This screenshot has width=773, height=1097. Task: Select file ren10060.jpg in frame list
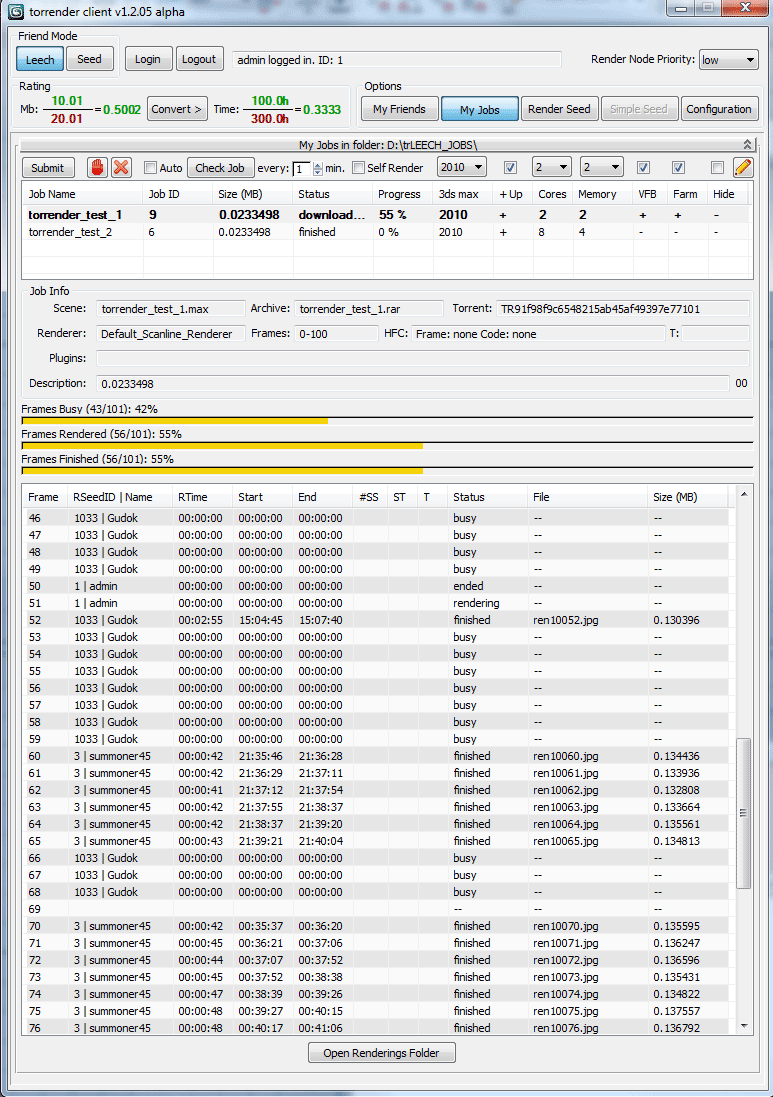click(565, 756)
